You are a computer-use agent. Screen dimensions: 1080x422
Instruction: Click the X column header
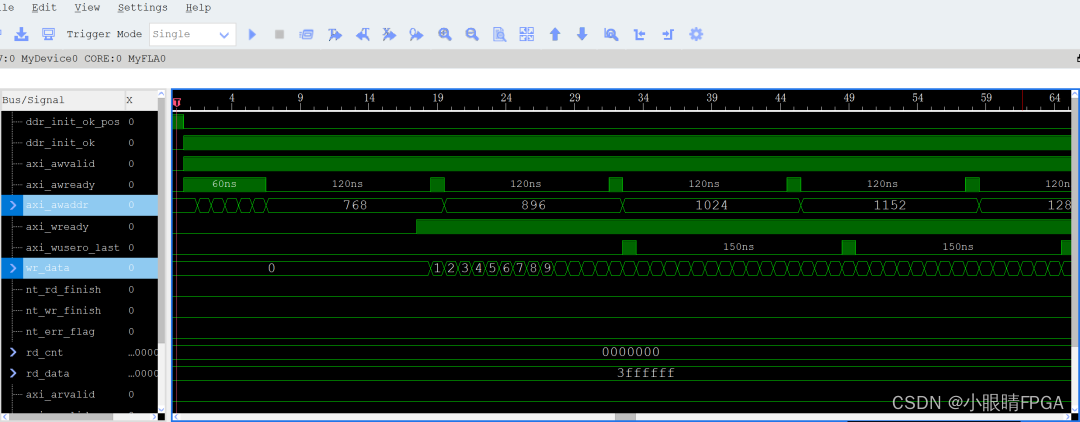tap(141, 101)
